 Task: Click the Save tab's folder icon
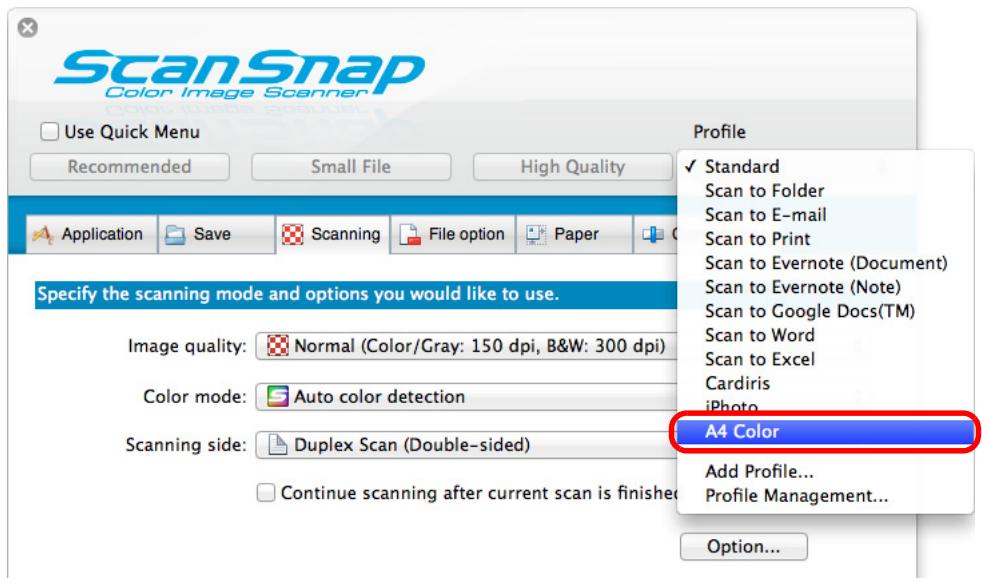pos(175,235)
